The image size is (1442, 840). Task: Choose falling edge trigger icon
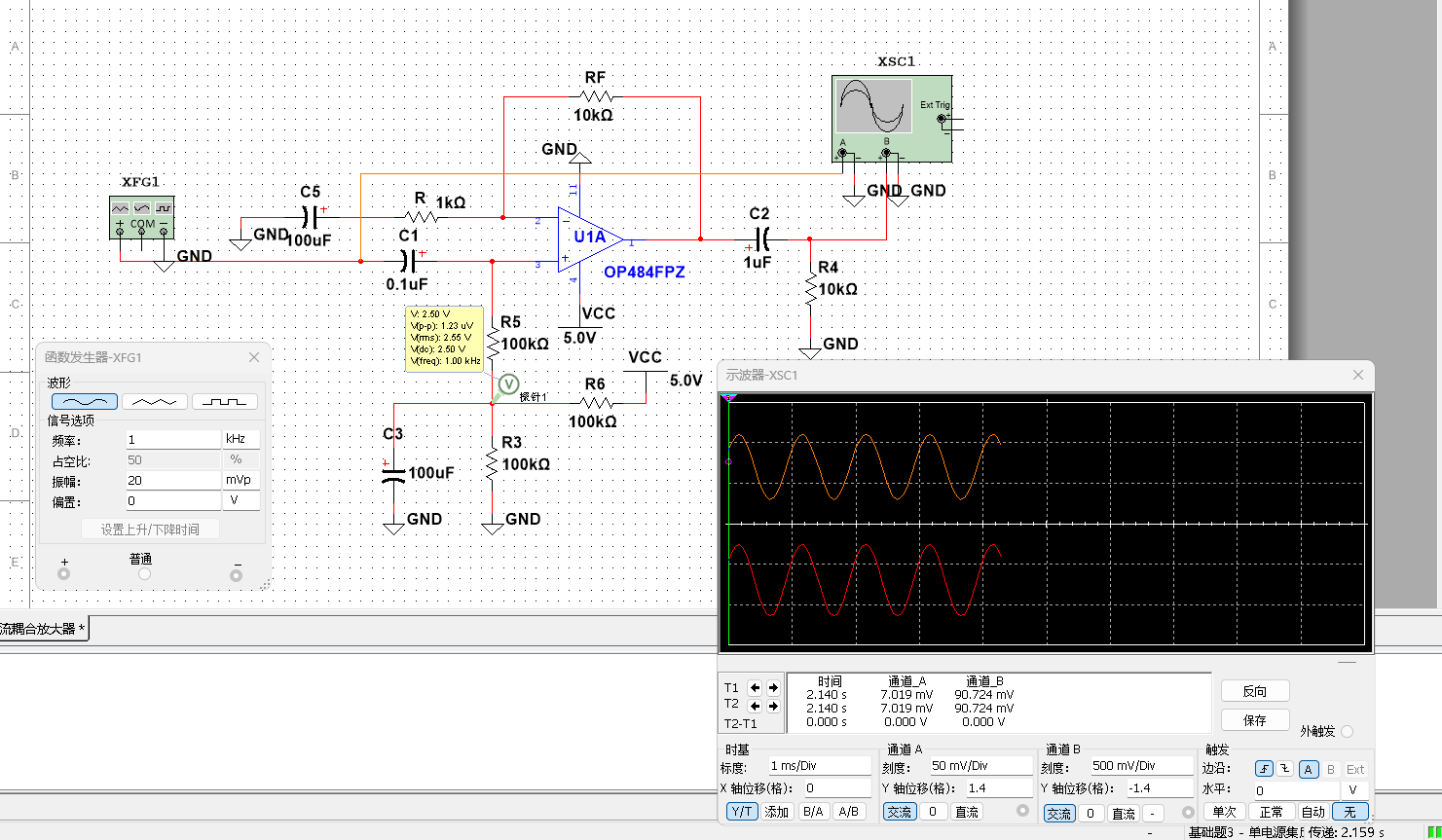[1285, 769]
